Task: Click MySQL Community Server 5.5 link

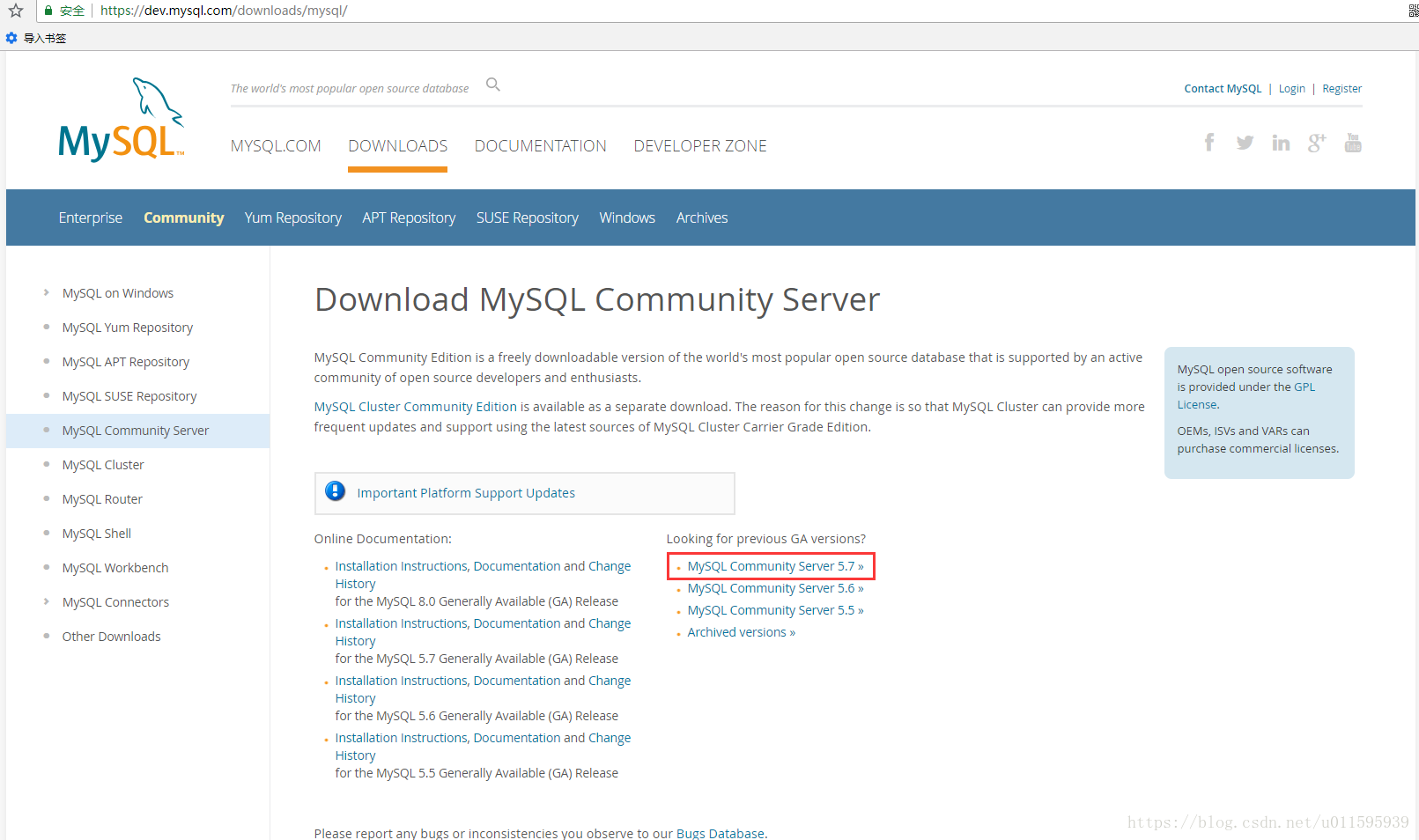Action: [x=775, y=610]
